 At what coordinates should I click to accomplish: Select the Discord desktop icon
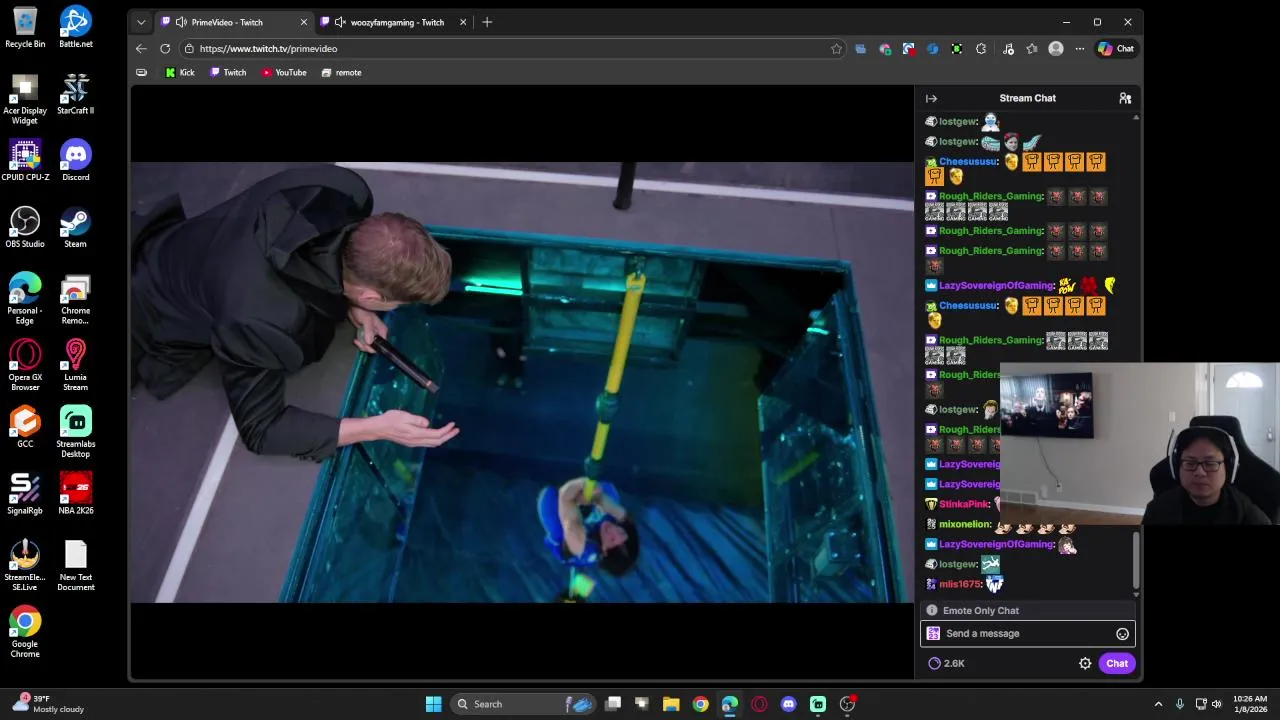click(75, 161)
